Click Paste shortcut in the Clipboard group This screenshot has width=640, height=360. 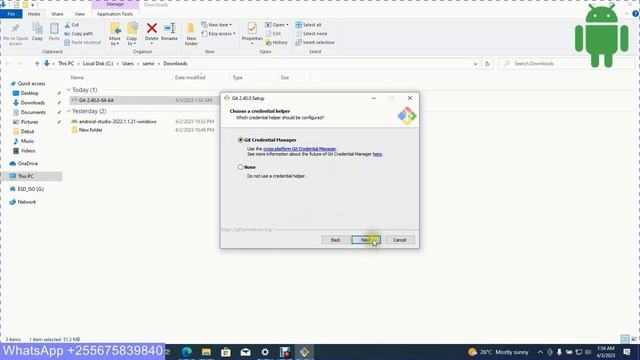click(x=82, y=42)
